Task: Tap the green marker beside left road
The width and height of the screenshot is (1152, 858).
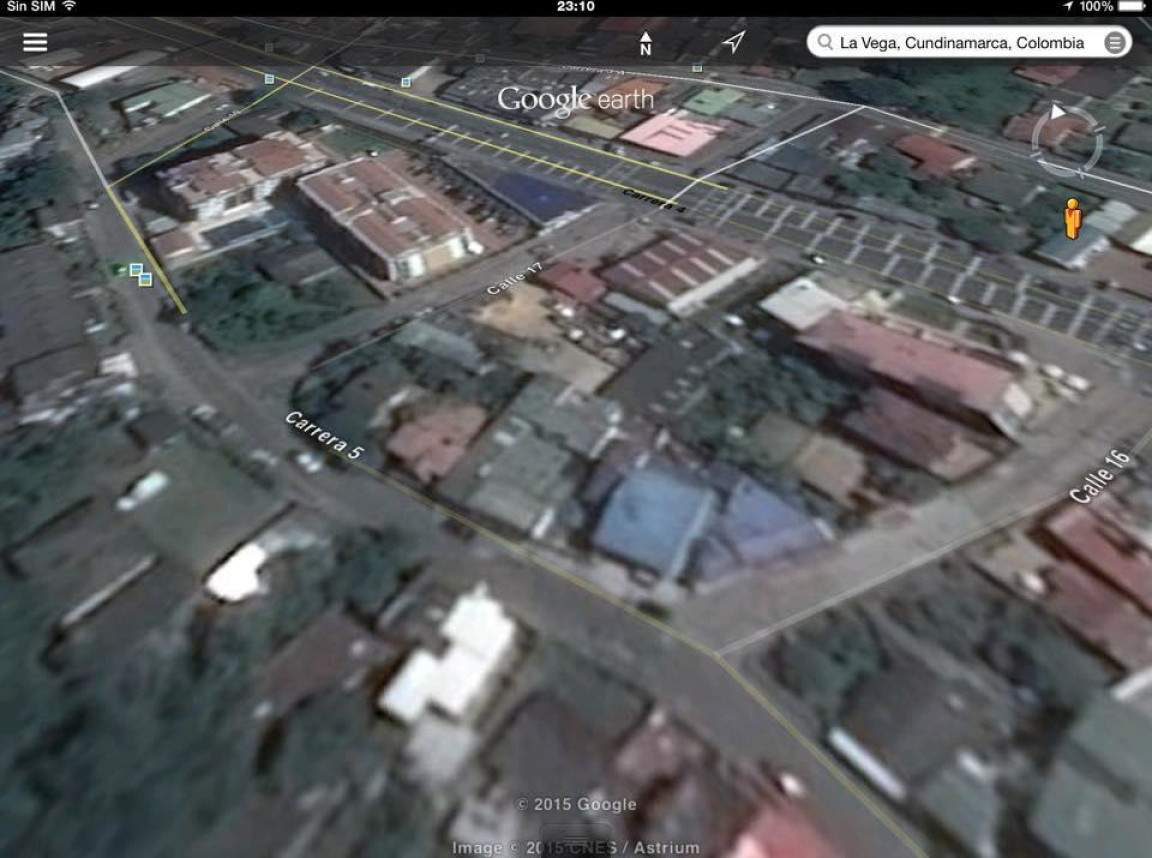Action: (119, 268)
